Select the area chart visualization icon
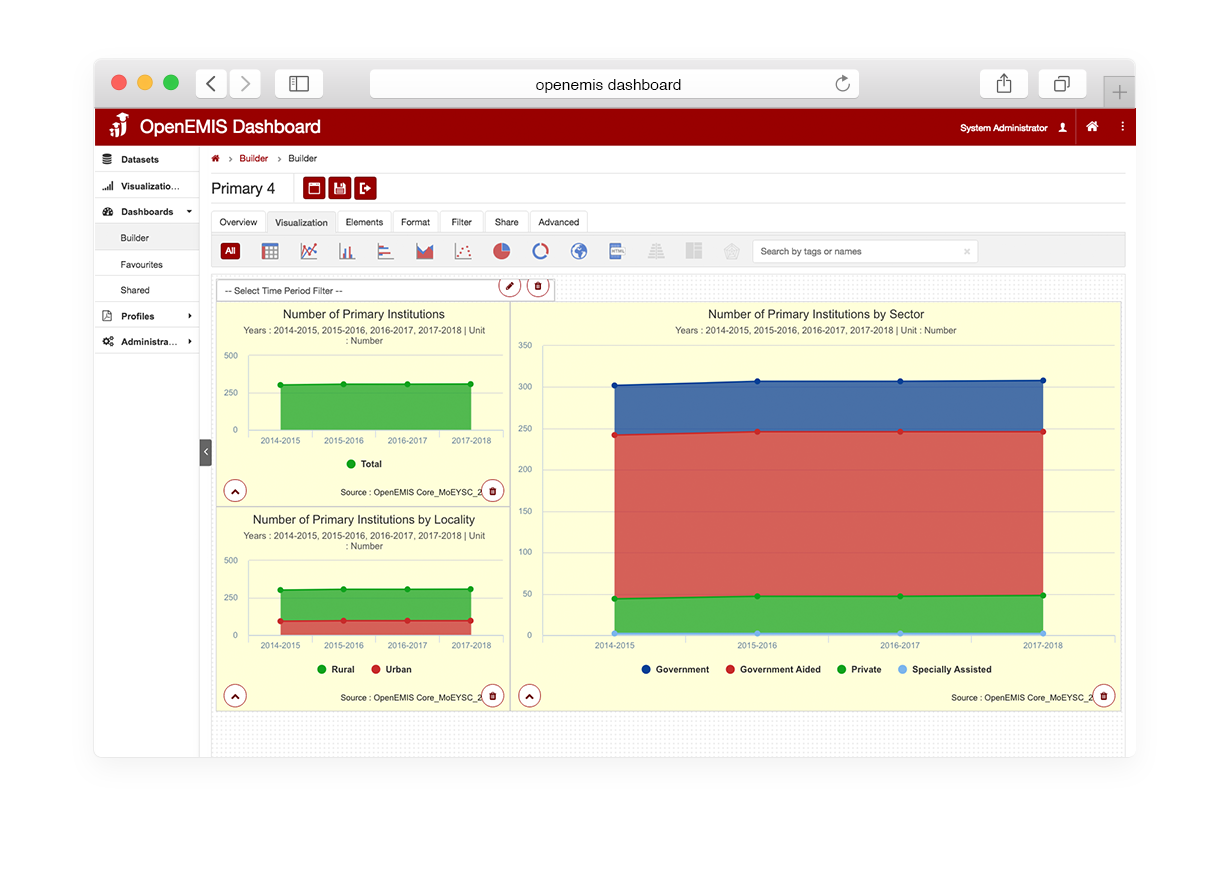The width and height of the screenshot is (1230, 896). click(x=424, y=251)
